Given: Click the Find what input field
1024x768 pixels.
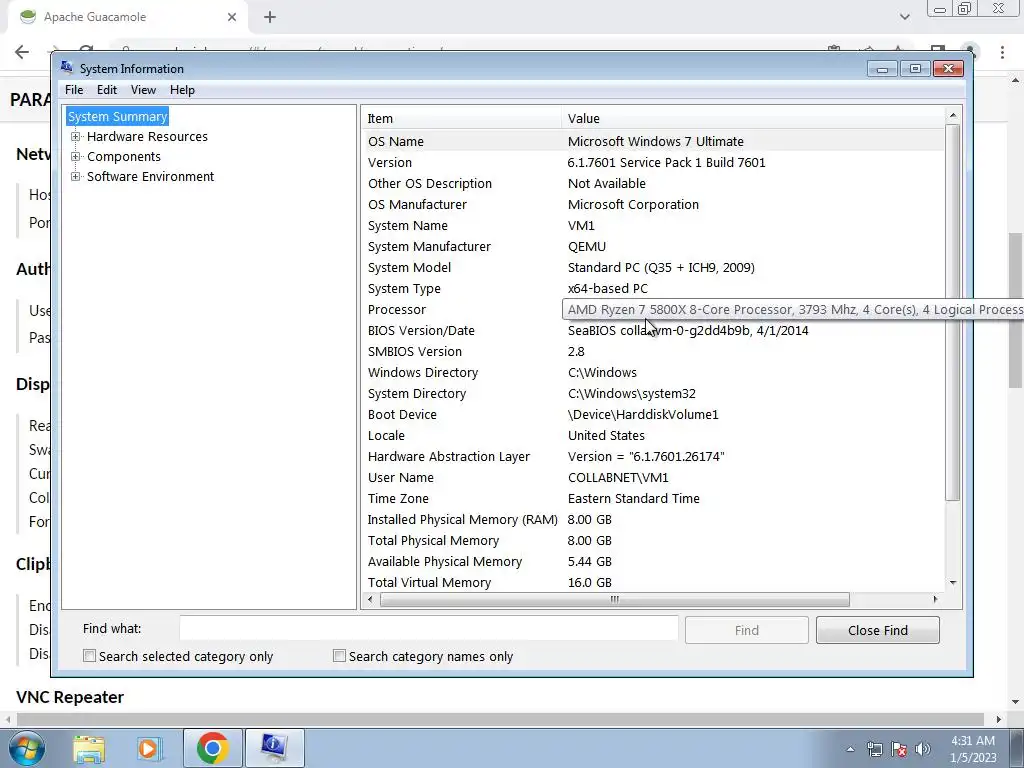Looking at the screenshot, I should click(x=428, y=629).
